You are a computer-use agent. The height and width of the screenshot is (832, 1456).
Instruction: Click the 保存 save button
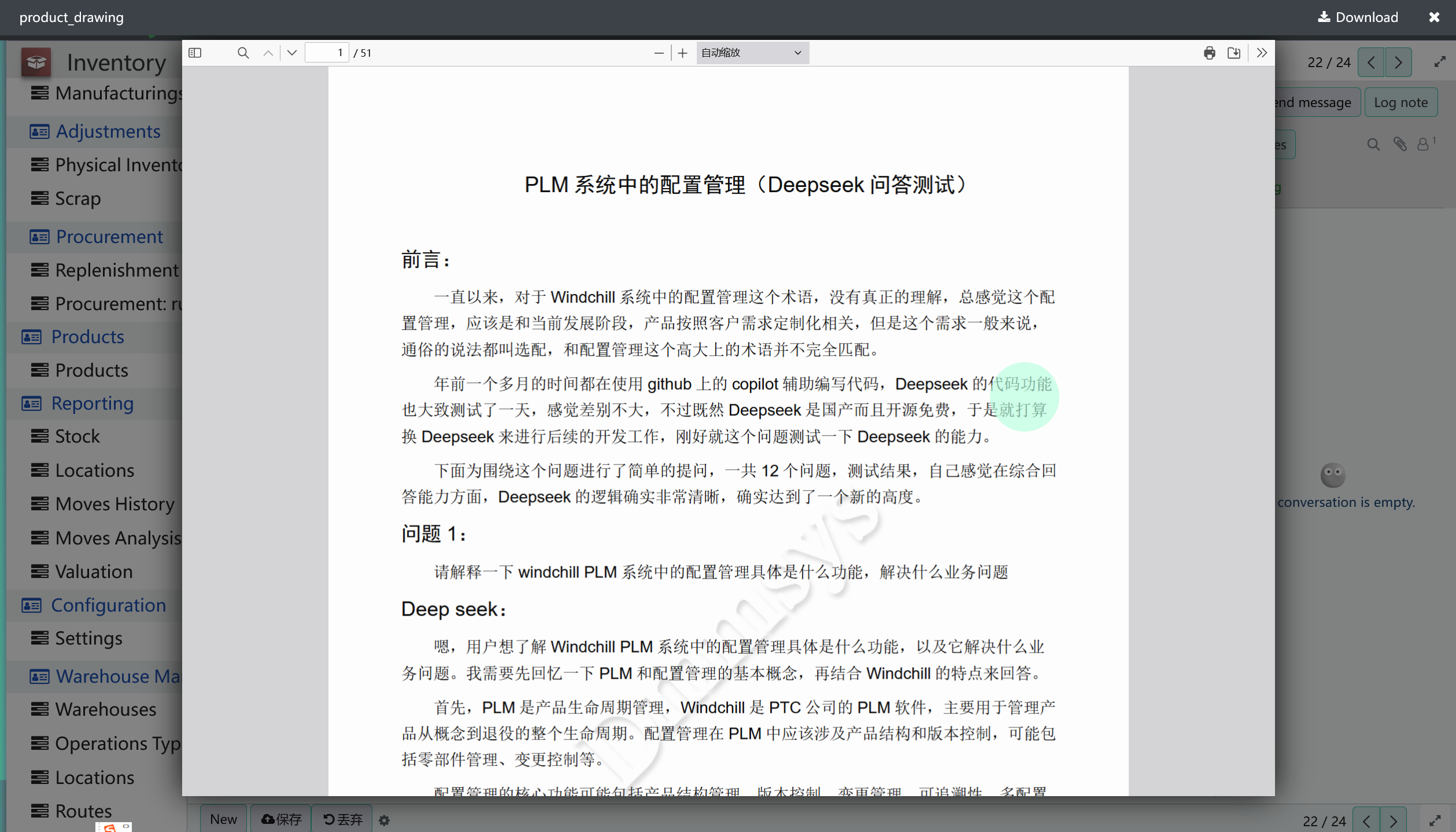282,819
